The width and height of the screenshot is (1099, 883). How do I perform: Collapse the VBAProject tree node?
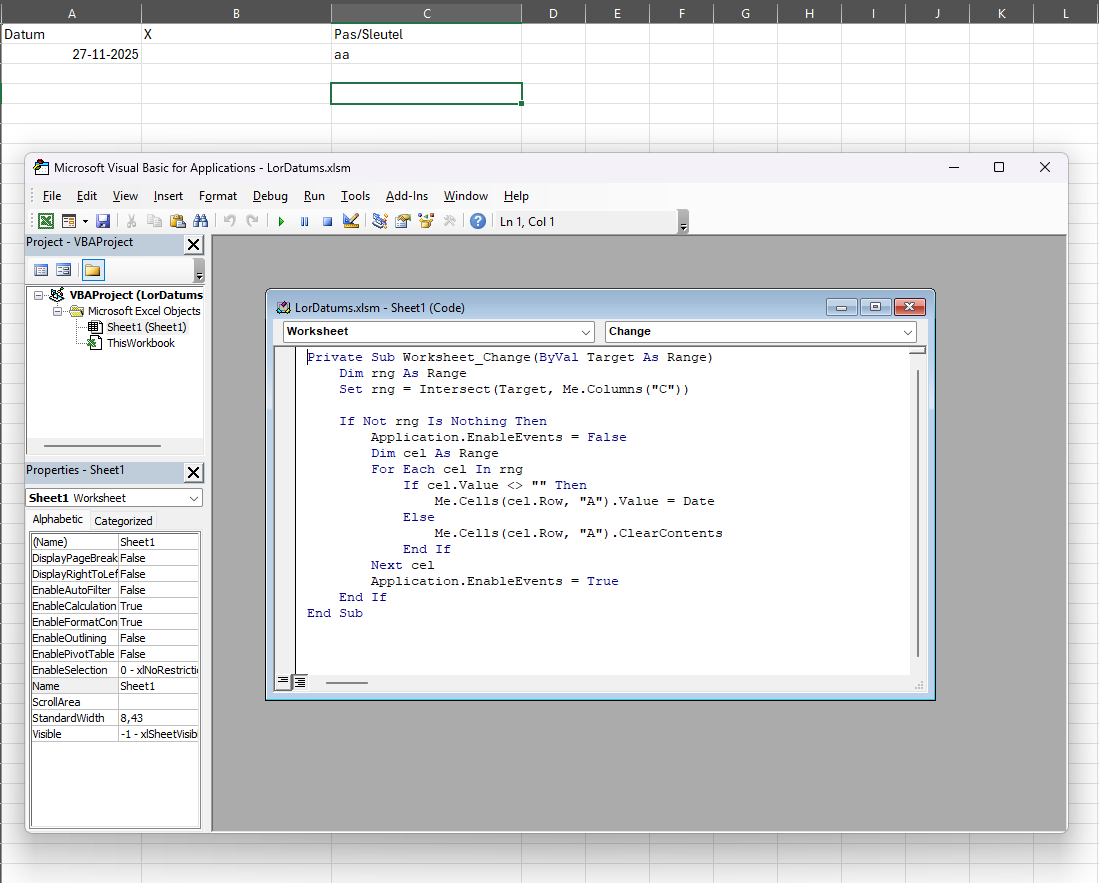[38, 295]
